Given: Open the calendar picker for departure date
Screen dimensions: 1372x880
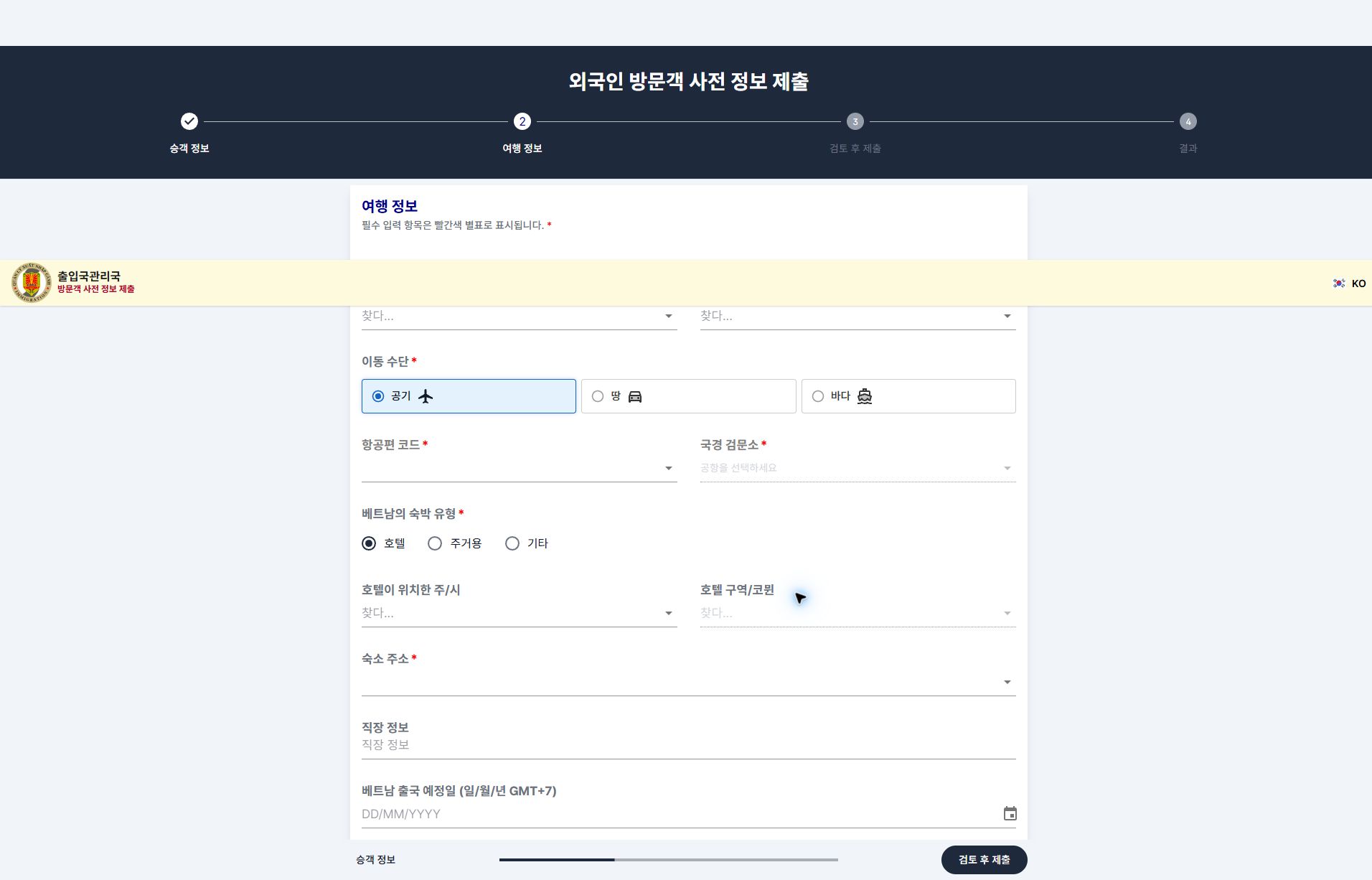Looking at the screenshot, I should [1010, 813].
